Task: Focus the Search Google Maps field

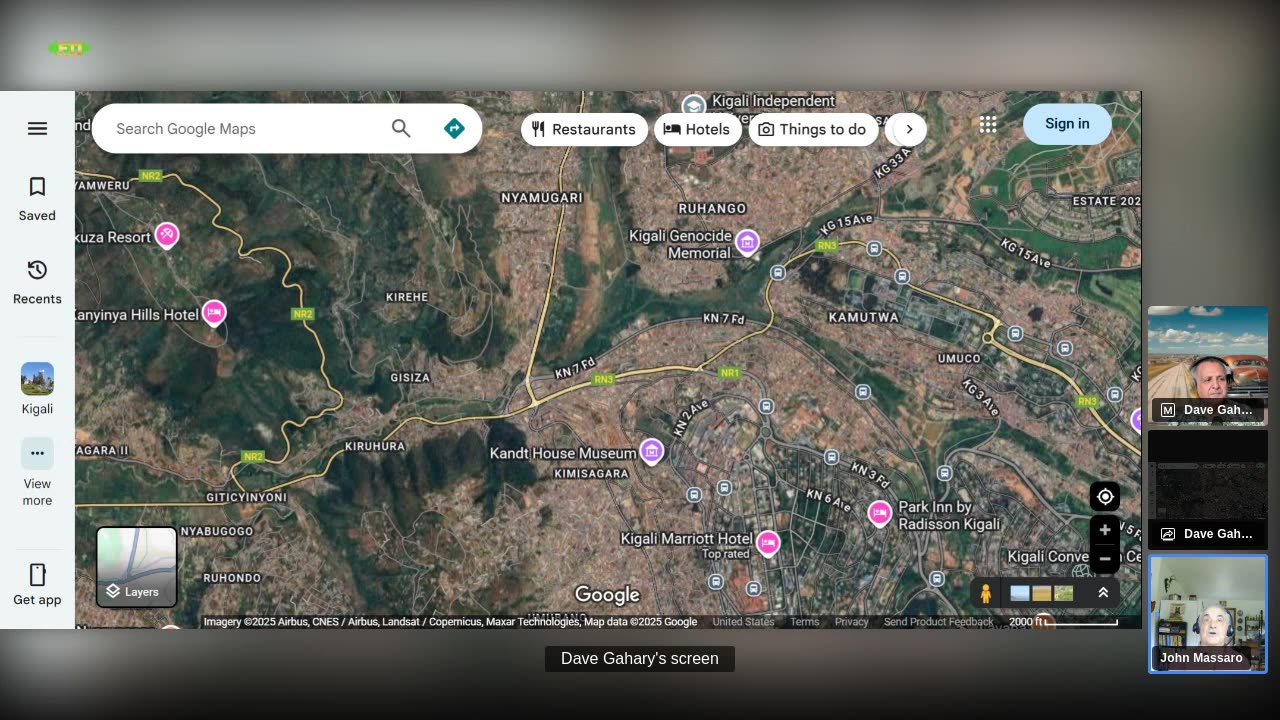Action: click(x=240, y=129)
